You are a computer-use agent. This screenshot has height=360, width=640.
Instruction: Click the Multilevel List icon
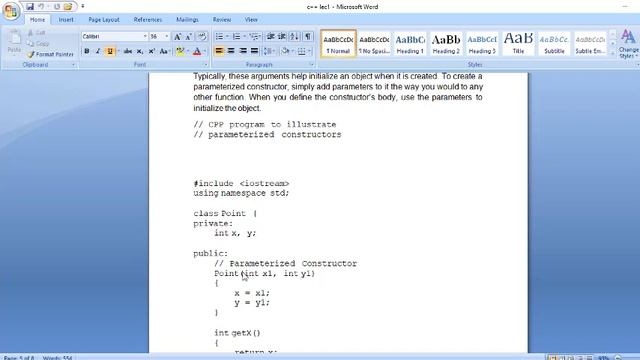pos(254,37)
